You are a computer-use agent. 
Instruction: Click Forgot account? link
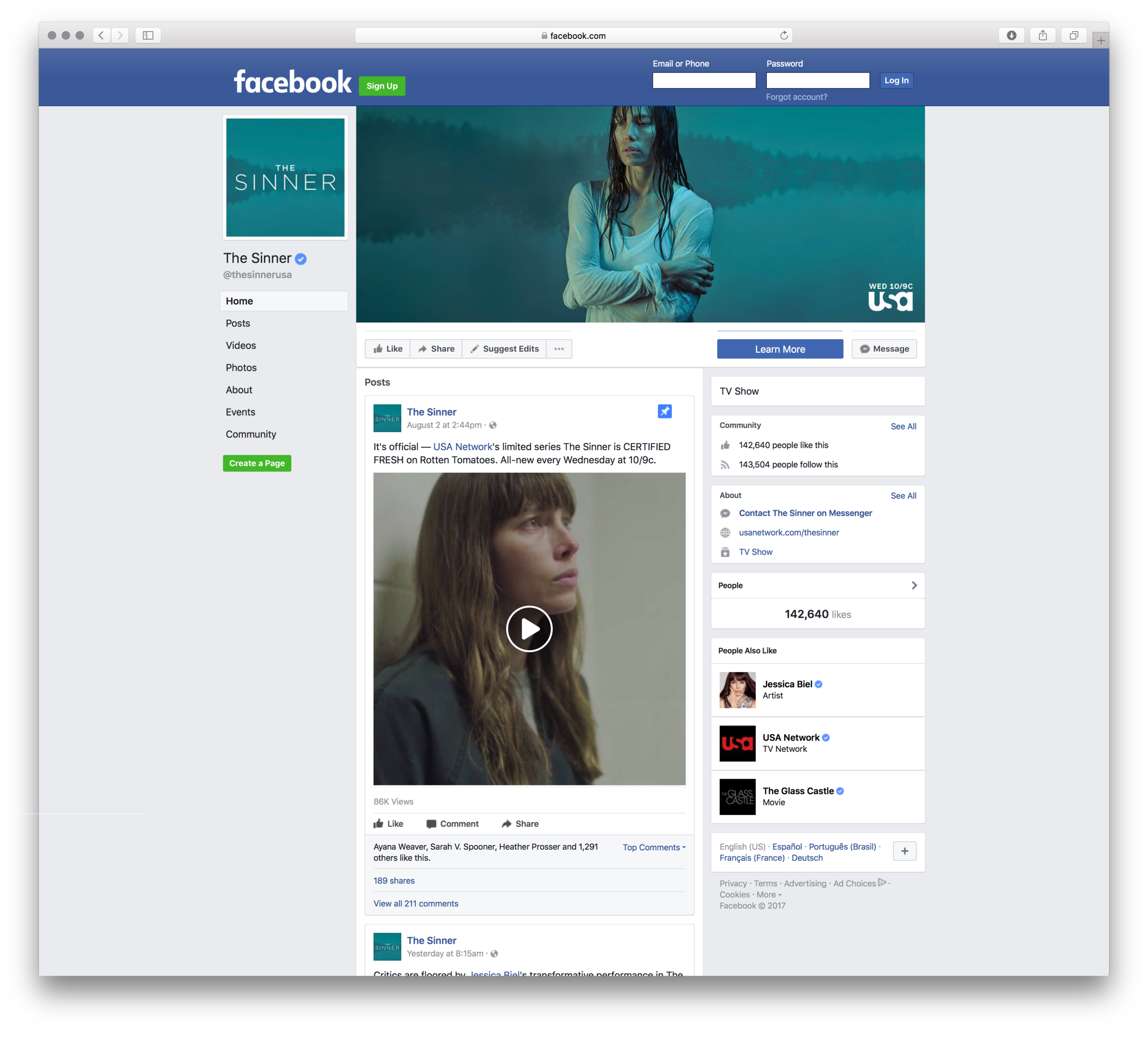796,97
